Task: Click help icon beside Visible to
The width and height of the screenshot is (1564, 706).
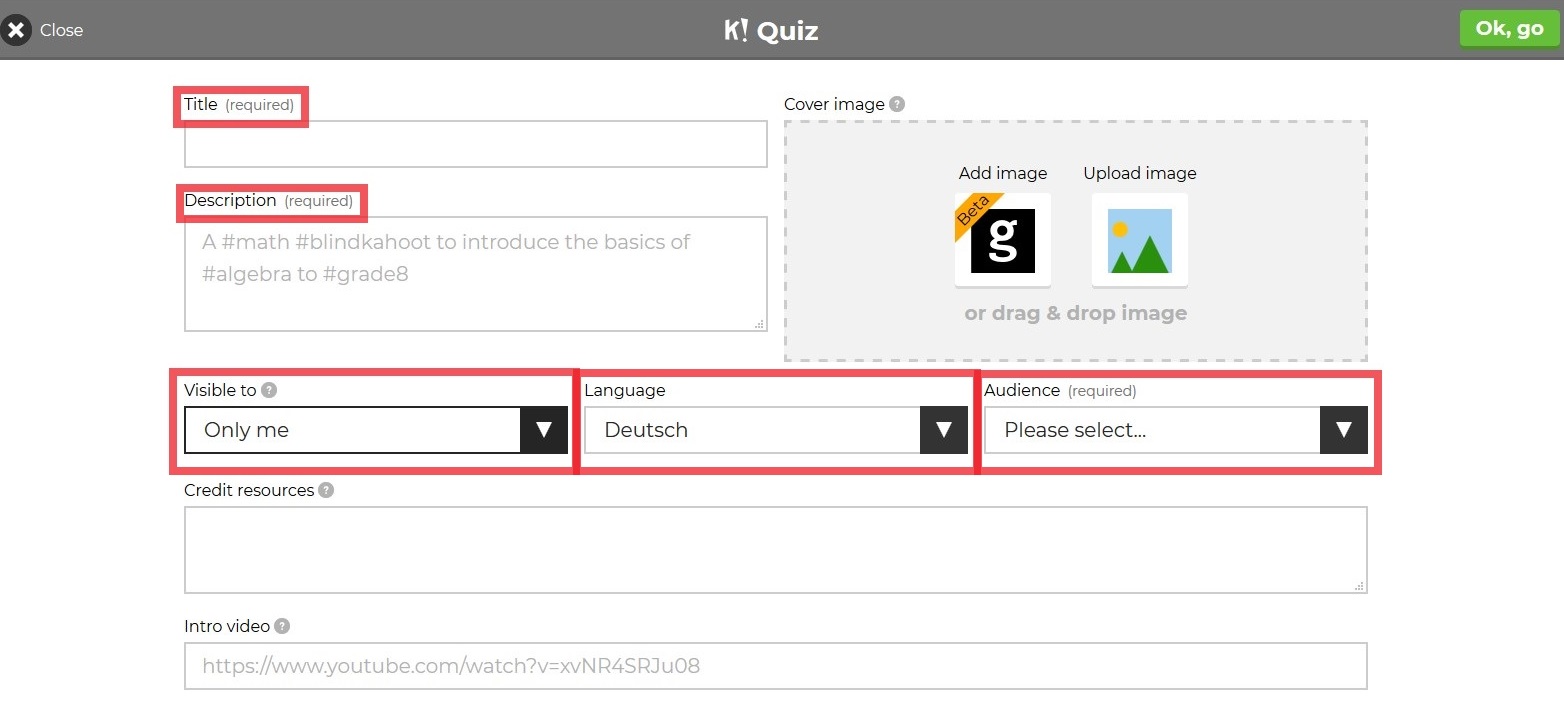Action: click(x=269, y=391)
